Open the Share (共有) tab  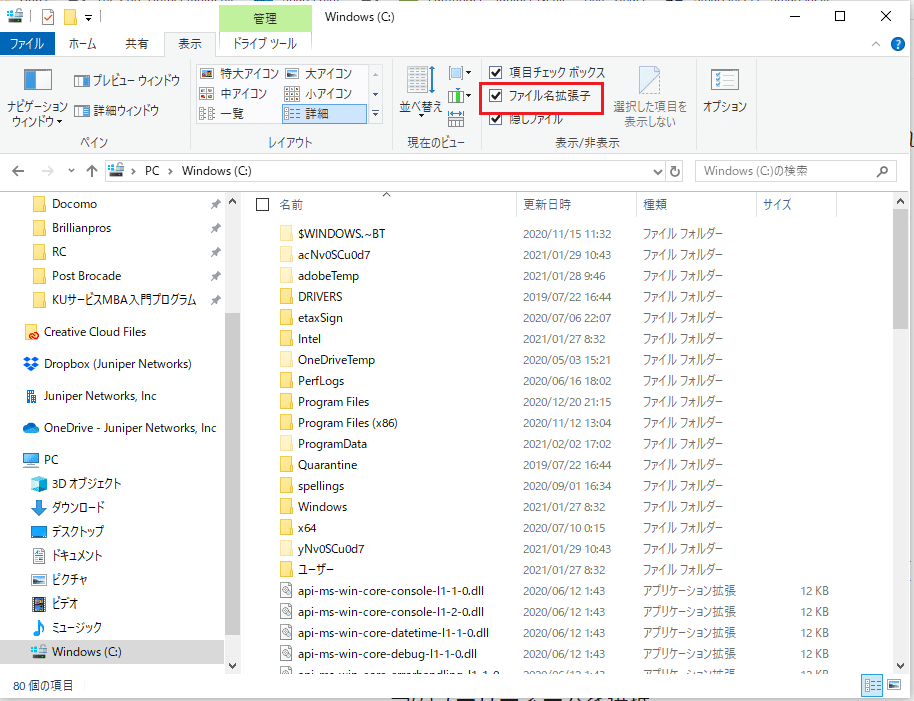point(136,44)
